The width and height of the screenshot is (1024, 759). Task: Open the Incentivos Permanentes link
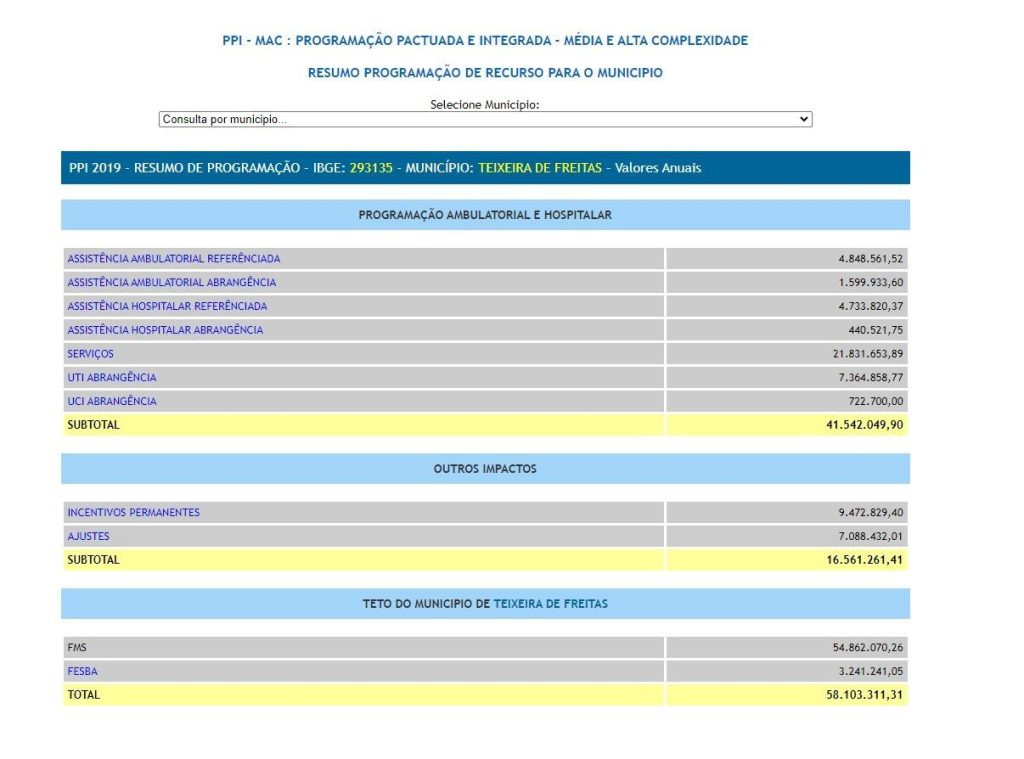click(x=133, y=513)
